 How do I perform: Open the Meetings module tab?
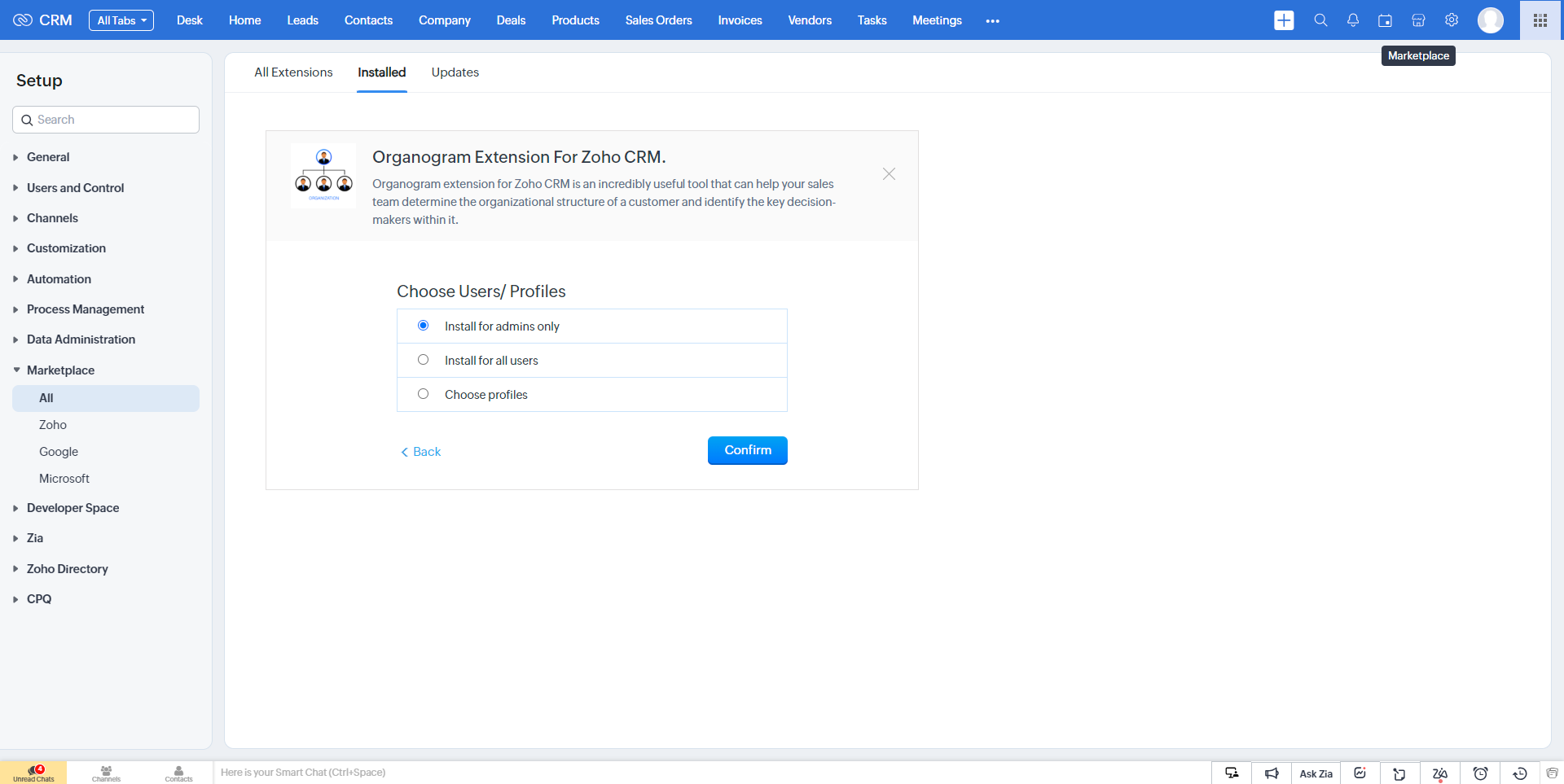click(x=937, y=20)
